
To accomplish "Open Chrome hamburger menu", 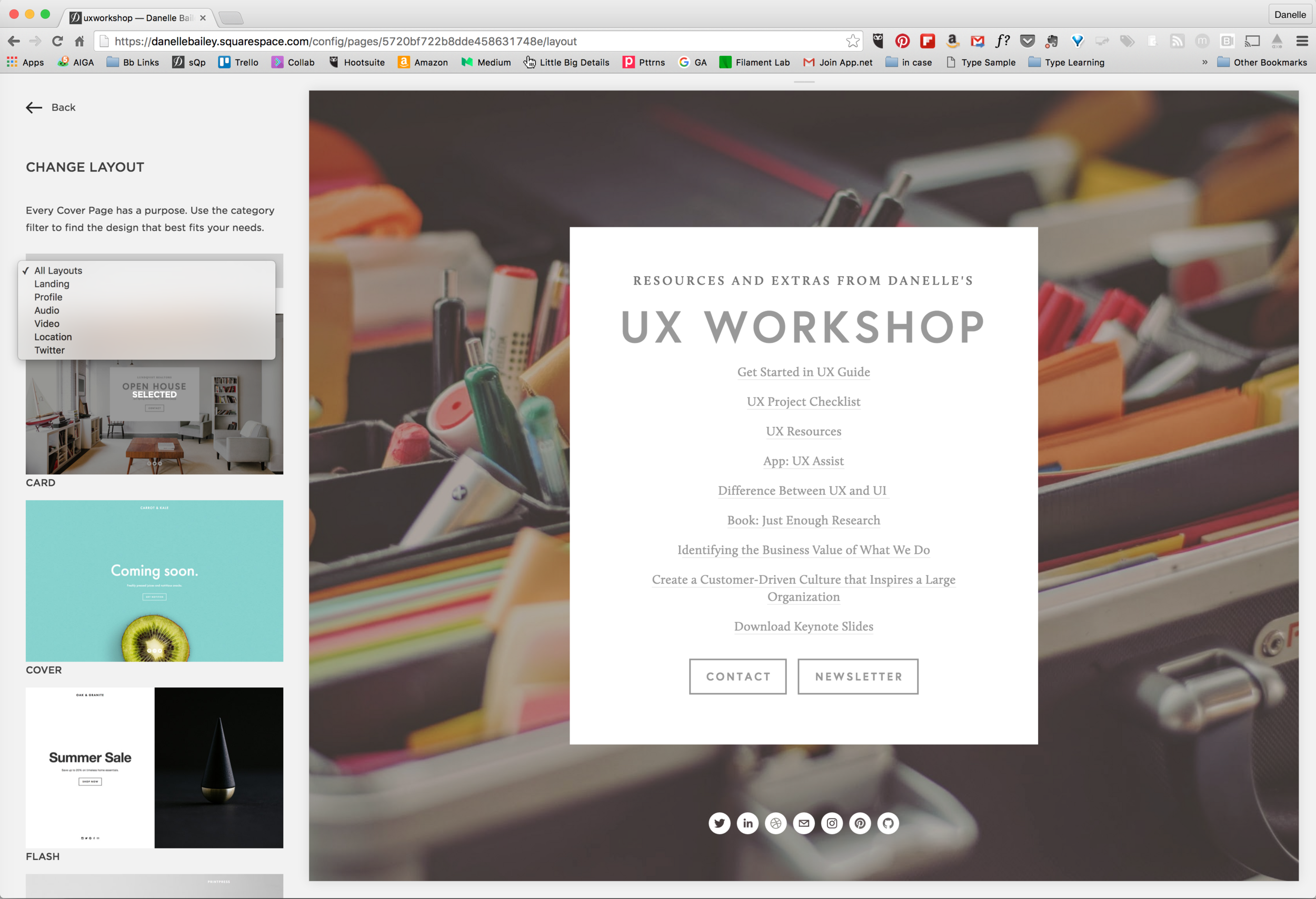I will click(x=1302, y=41).
